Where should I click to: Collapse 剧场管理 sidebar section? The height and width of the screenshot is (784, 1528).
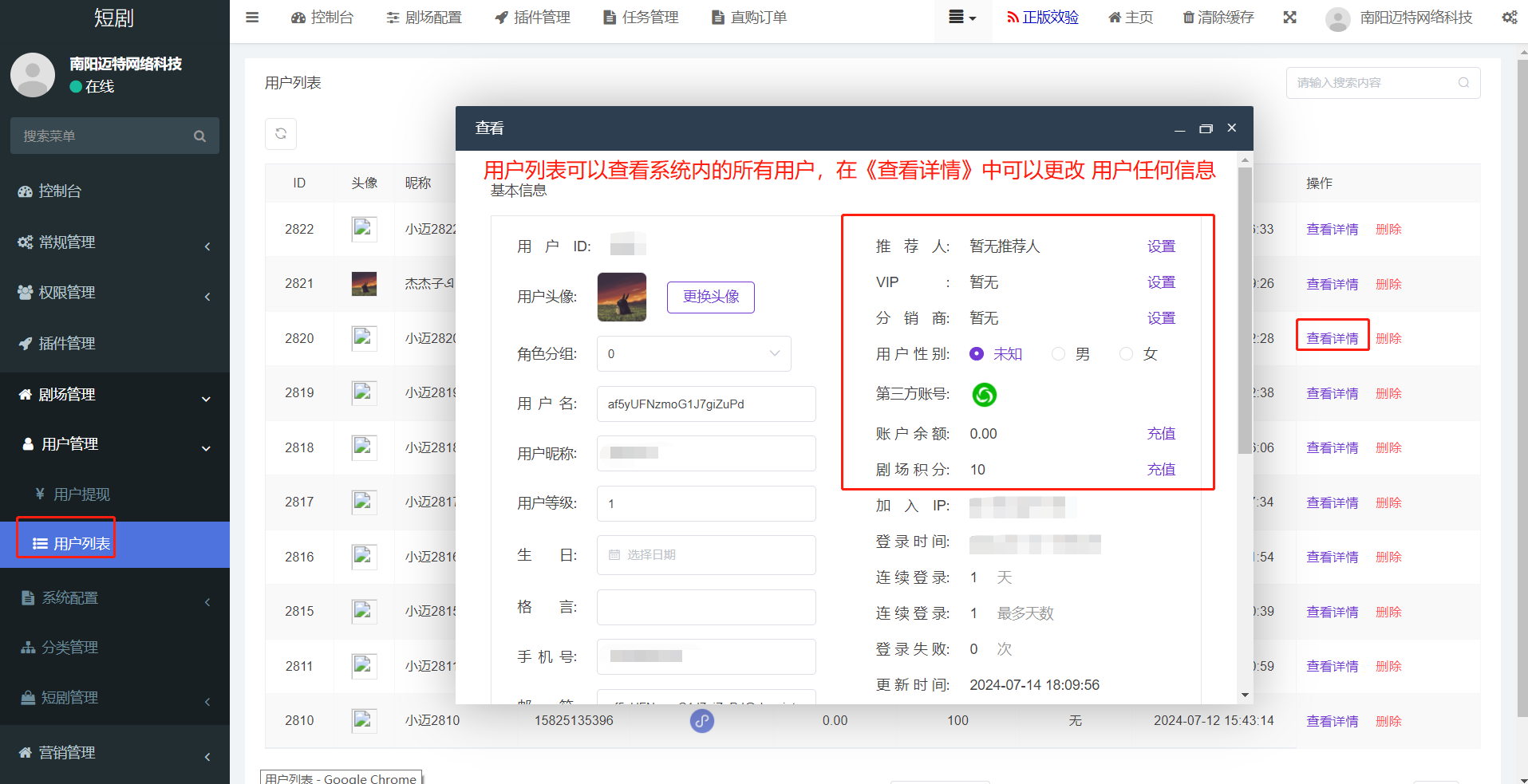[x=115, y=394]
